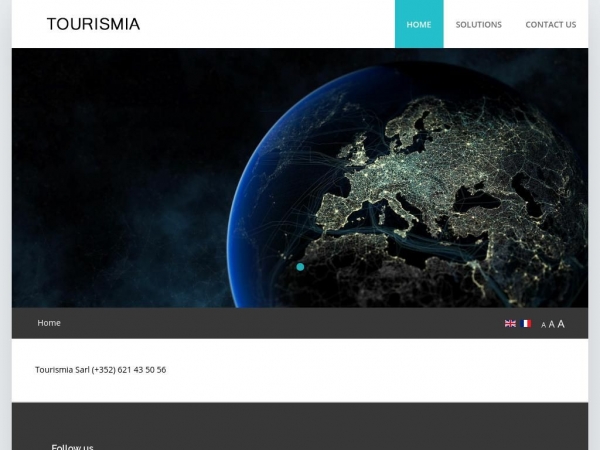The image size is (600, 450).
Task: Click the Tourismia Sarl phone number text
Action: 101,370
